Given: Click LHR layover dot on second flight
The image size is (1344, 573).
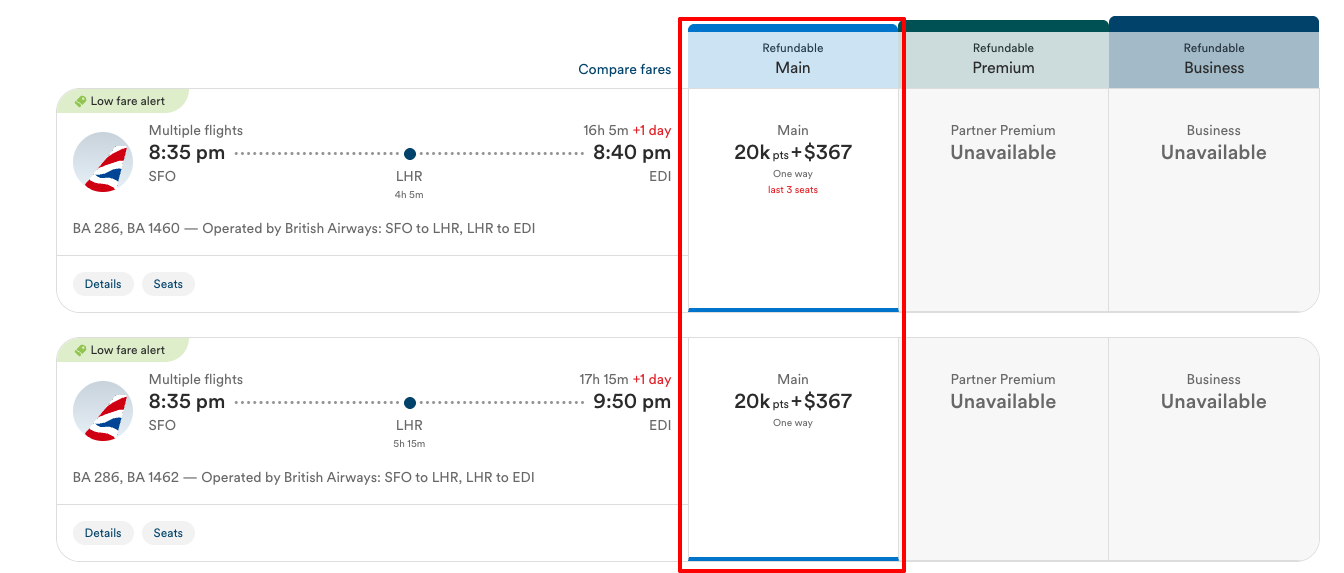Looking at the screenshot, I should tap(409, 403).
